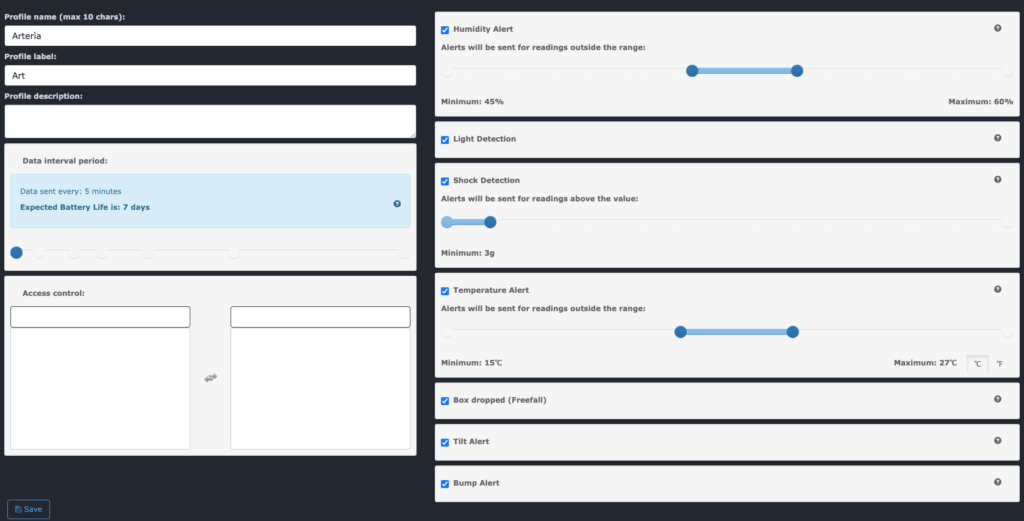Click the Shock Detection slider handle
The height and width of the screenshot is (521, 1024).
(x=490, y=222)
